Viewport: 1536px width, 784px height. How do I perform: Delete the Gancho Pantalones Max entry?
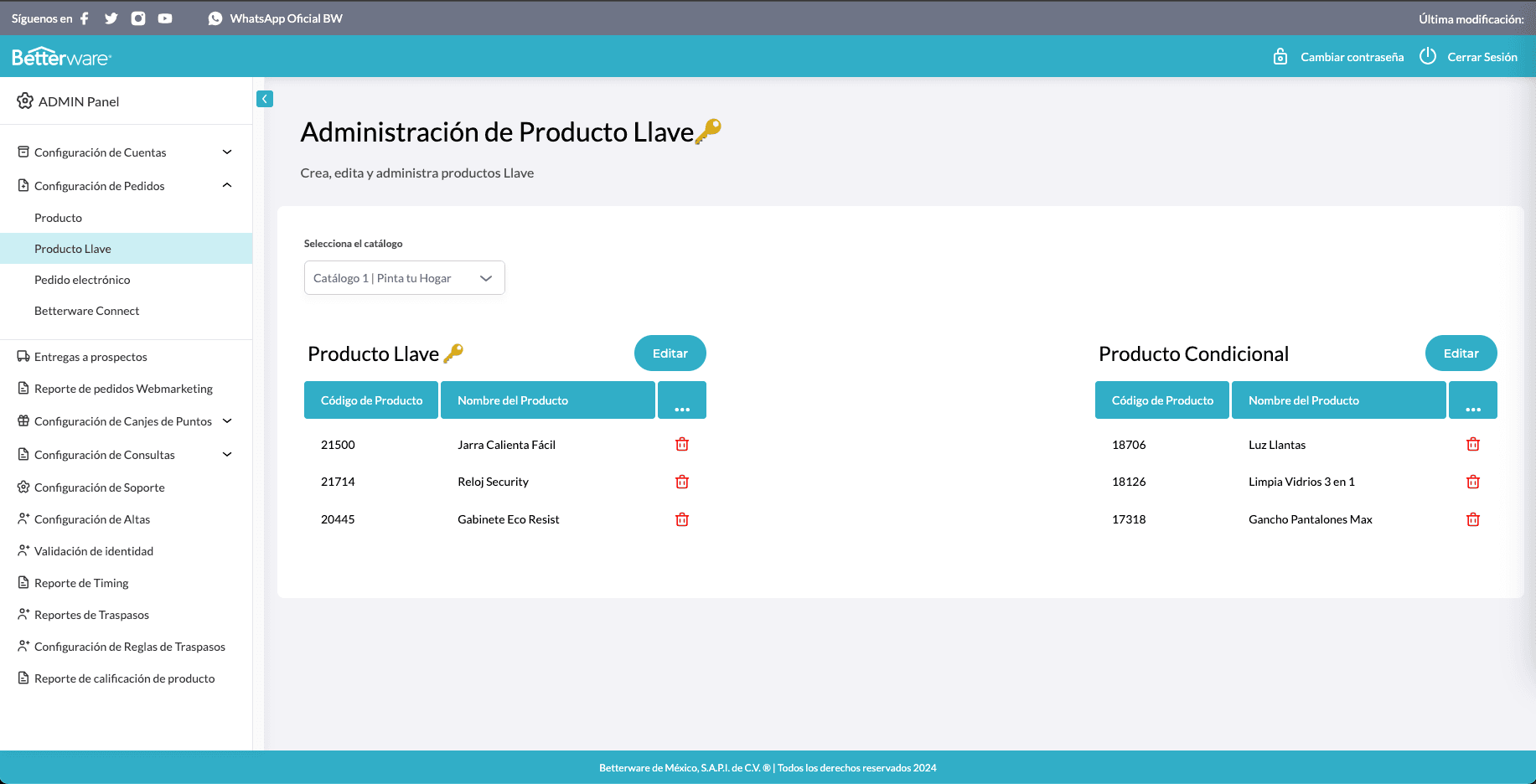click(x=1472, y=519)
